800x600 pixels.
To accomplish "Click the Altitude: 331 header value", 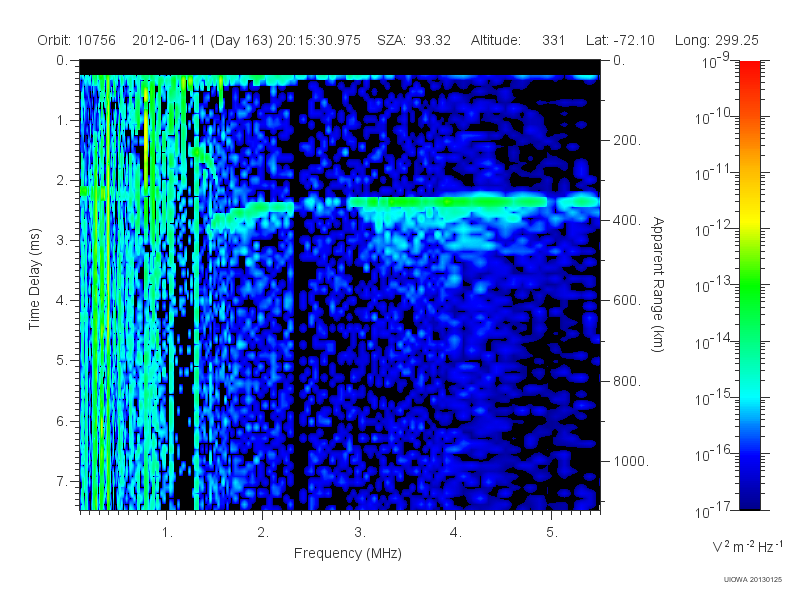I will (x=517, y=40).
